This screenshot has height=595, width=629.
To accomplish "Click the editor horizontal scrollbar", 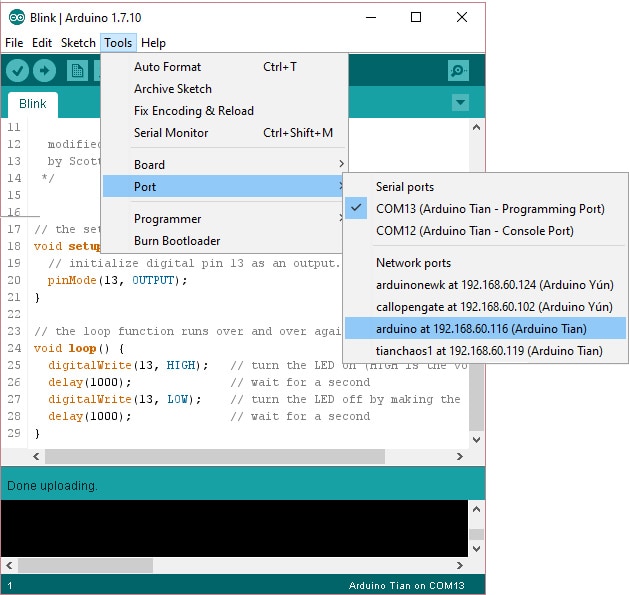I will pos(215,456).
